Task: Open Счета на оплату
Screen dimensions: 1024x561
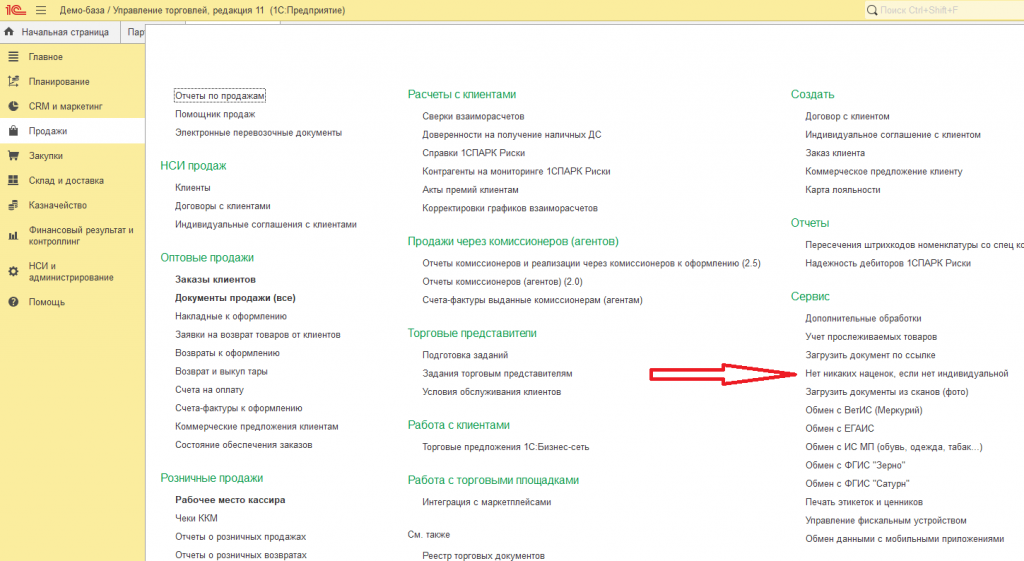Action: [209, 389]
